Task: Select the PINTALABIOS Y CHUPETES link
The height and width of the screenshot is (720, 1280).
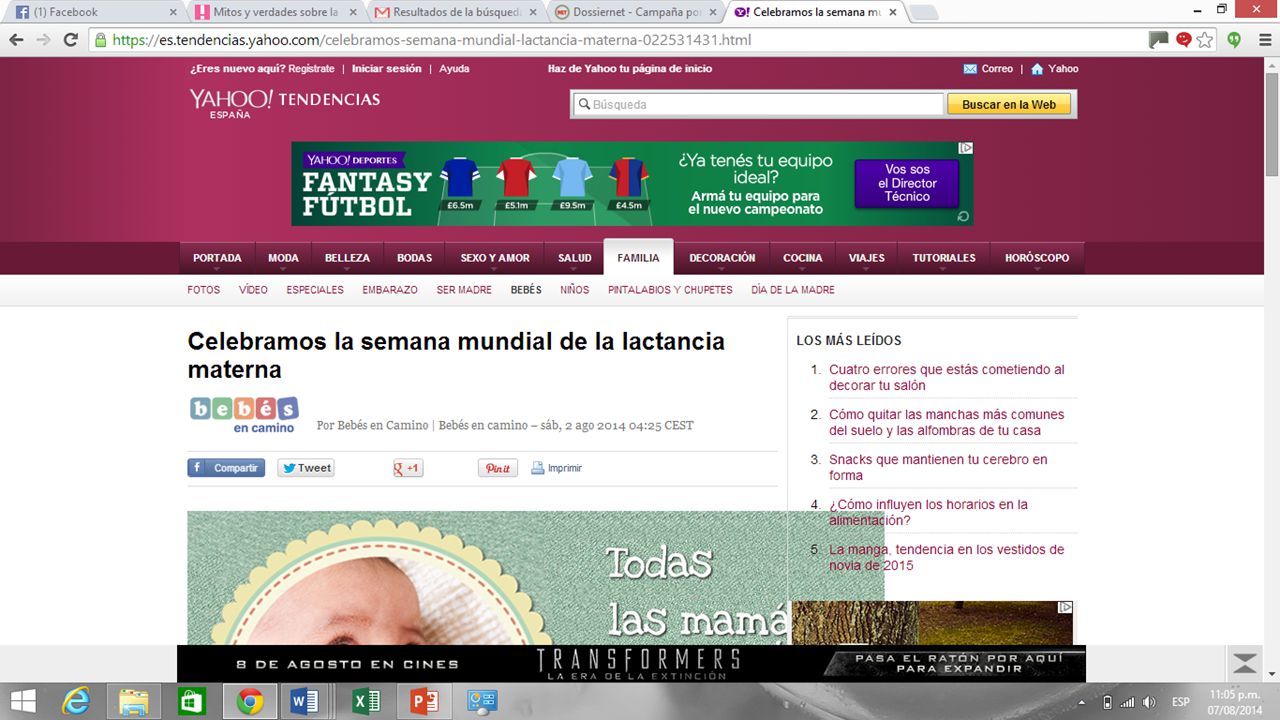Action: [670, 290]
